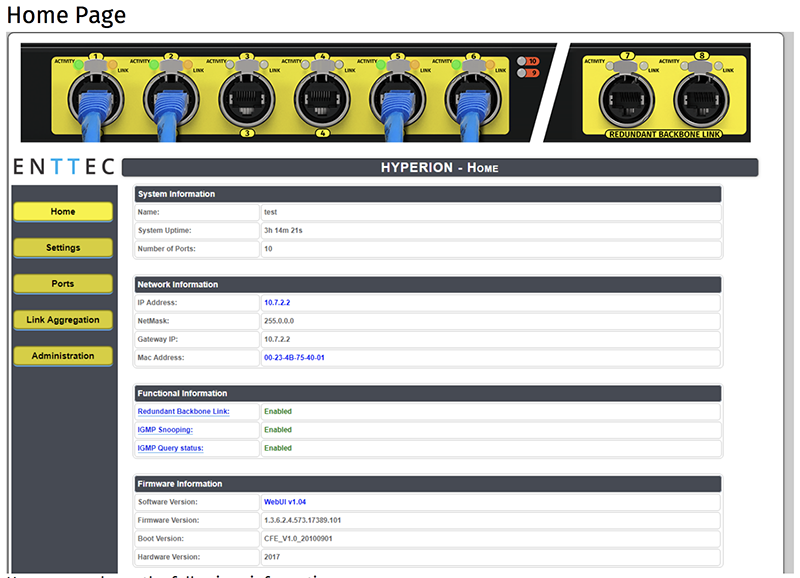The image size is (800, 578).
Task: Click the MAC address link 00-23-4B-75-40-01
Action: click(x=294, y=358)
